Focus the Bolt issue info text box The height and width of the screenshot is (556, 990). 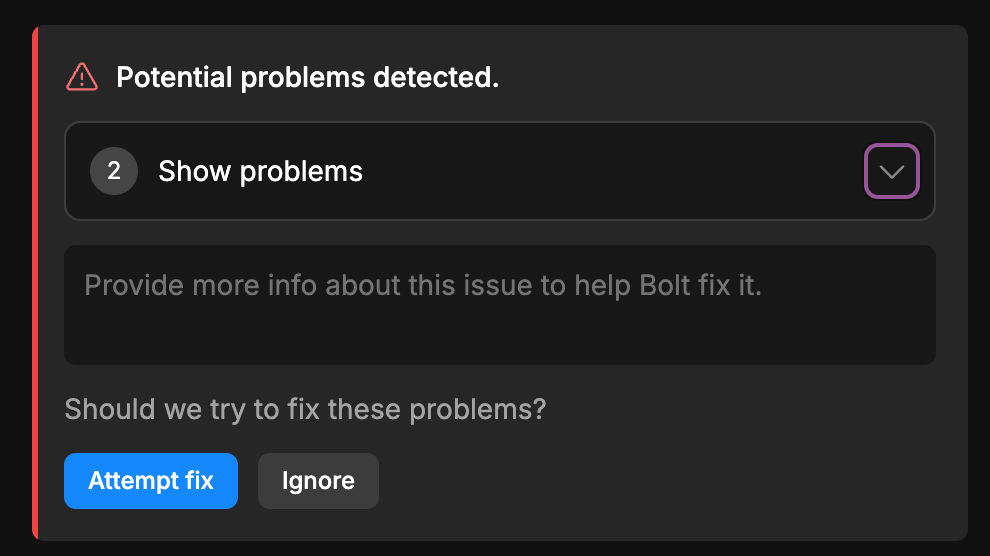coord(500,305)
